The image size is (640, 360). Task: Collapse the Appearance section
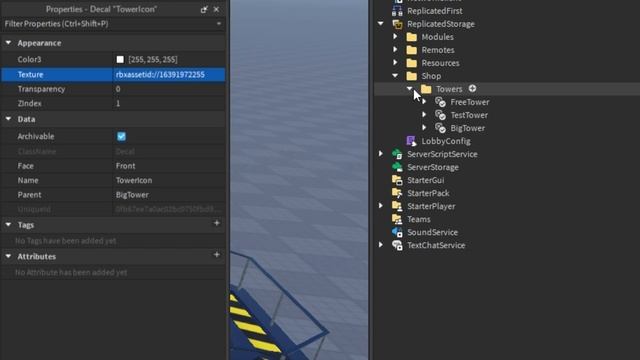point(8,42)
